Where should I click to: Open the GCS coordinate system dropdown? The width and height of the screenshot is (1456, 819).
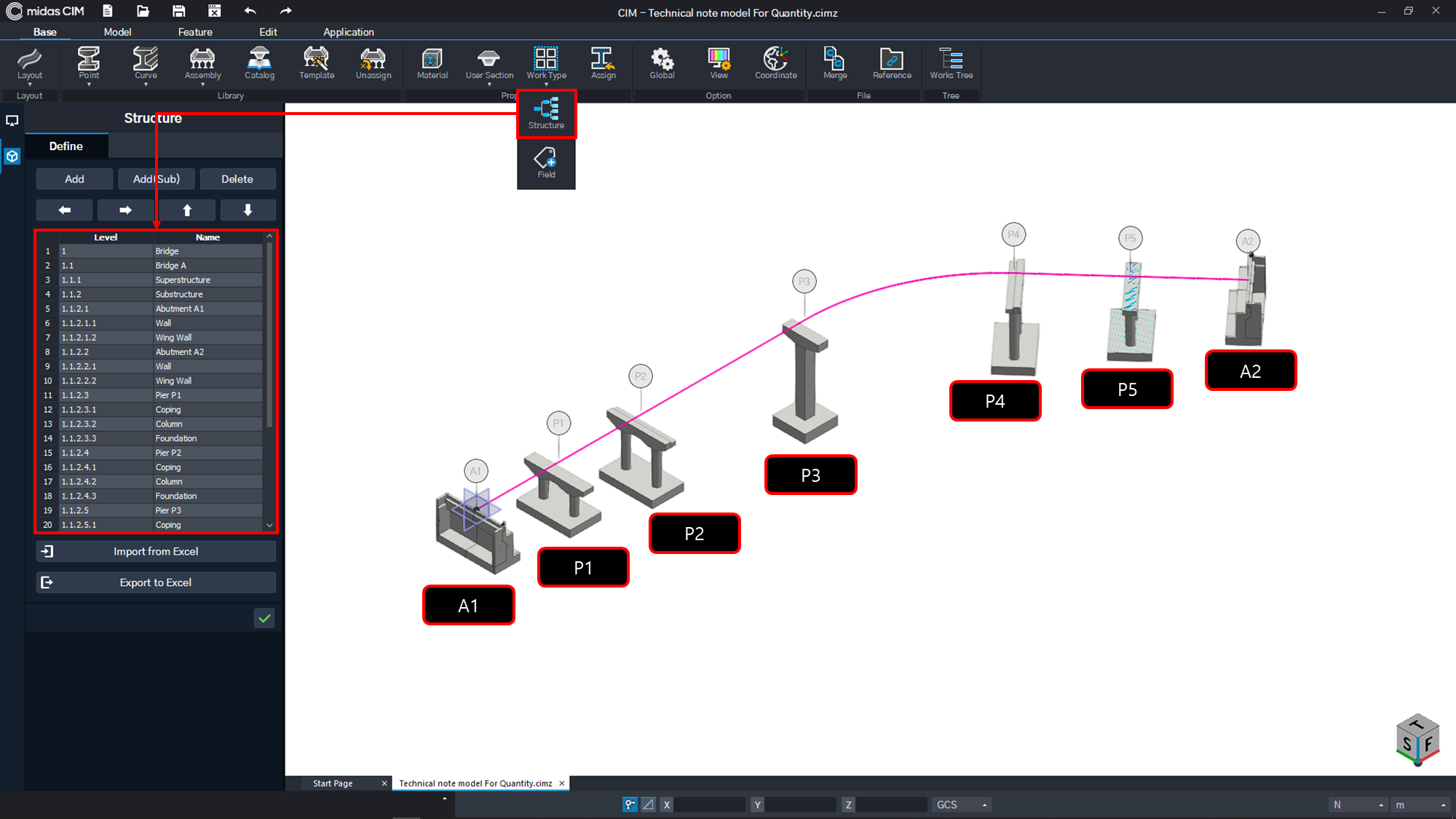click(960, 804)
